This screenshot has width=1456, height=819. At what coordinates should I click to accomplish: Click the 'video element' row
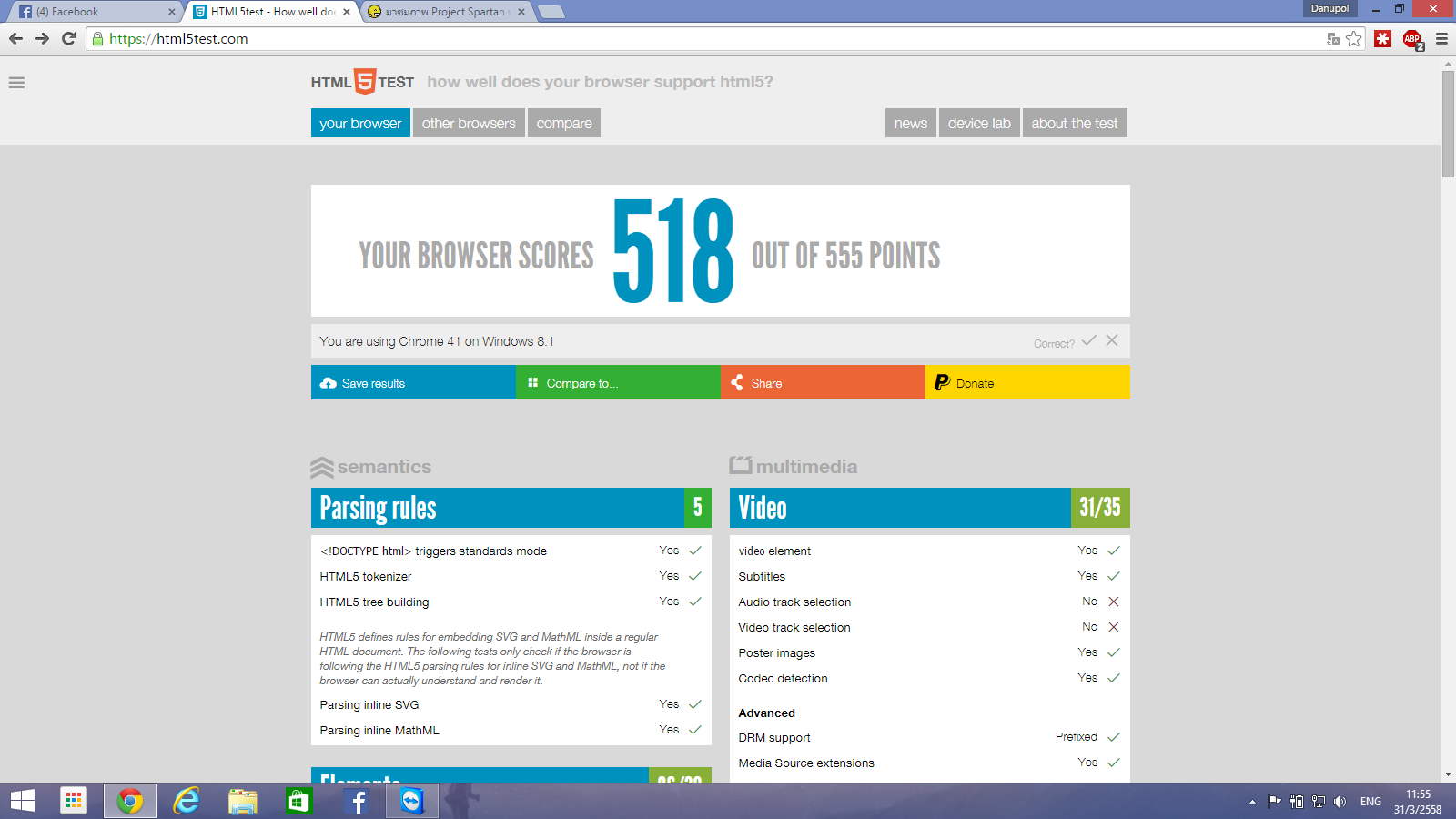click(930, 551)
